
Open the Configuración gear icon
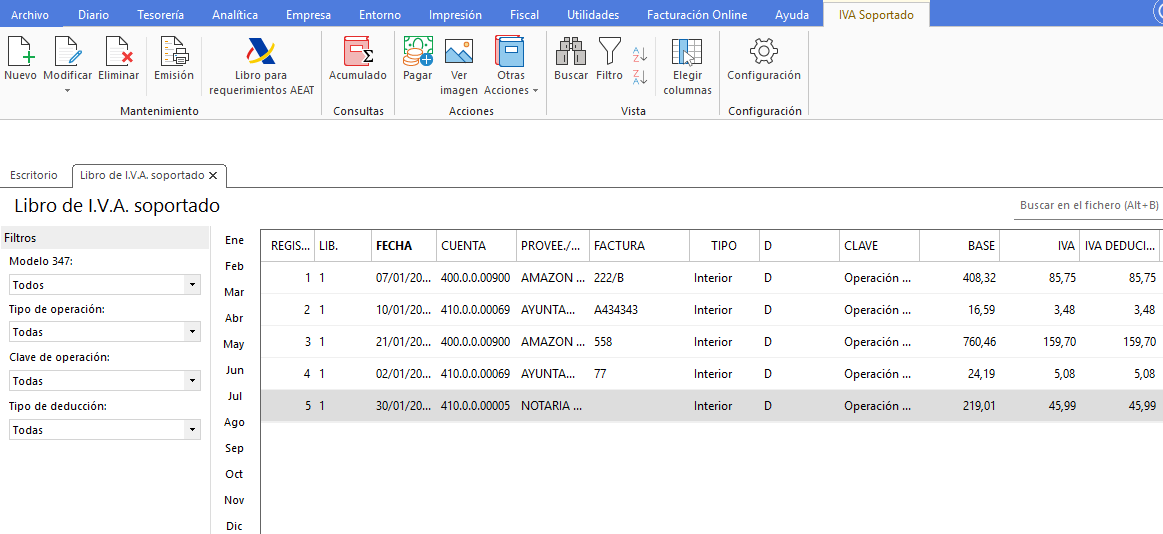pos(764,51)
